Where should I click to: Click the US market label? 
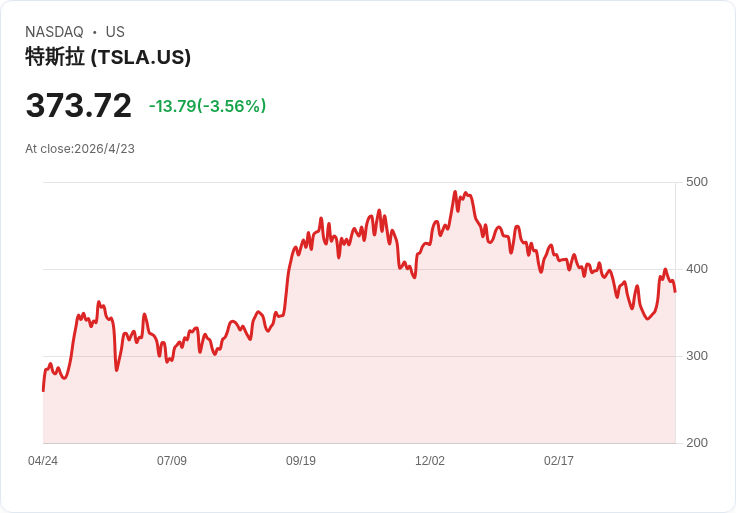point(115,32)
